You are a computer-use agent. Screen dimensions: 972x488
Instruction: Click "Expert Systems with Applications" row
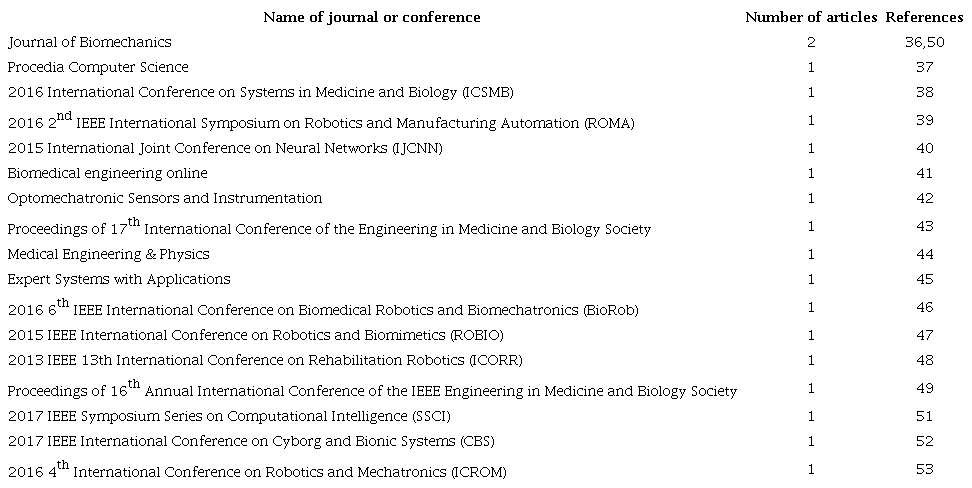click(119, 279)
